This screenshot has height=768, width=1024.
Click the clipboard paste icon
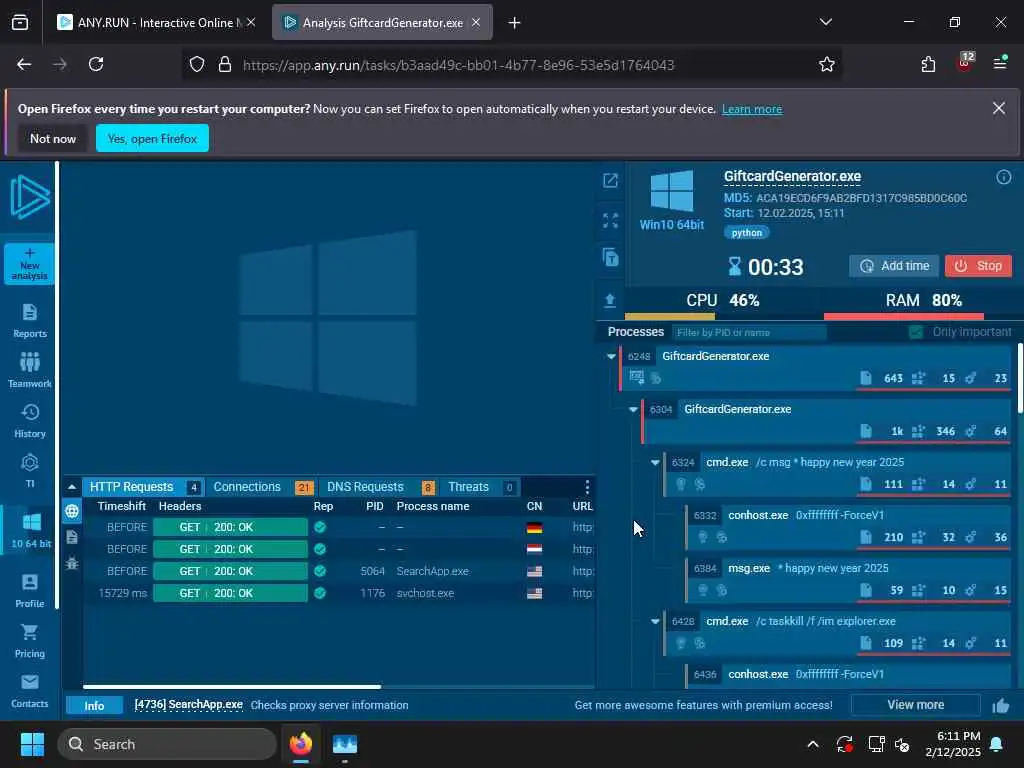point(610,257)
